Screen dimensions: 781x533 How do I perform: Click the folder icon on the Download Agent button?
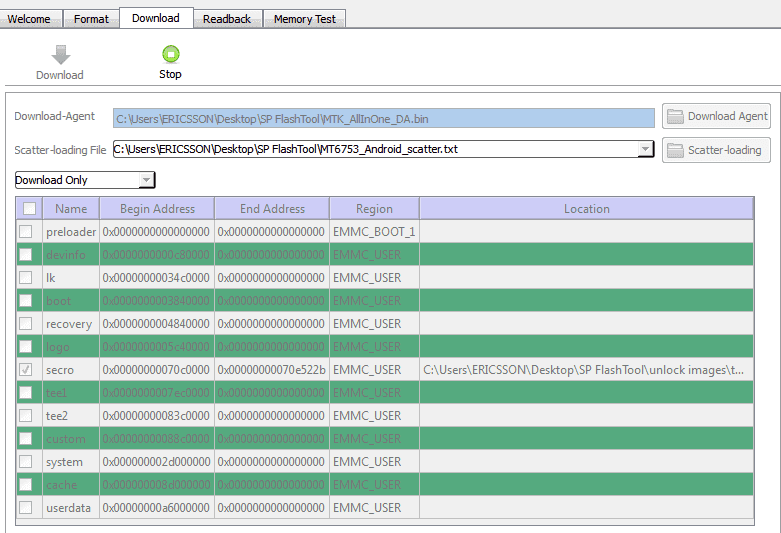coord(675,116)
